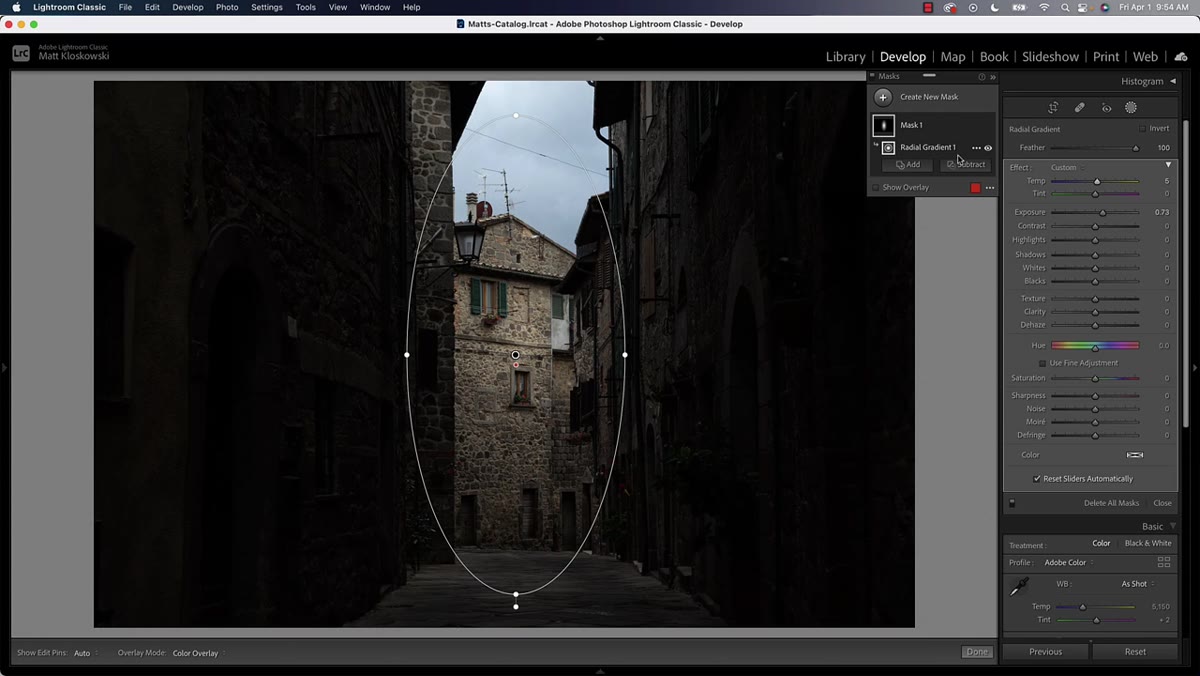
Task: Click the Add button under Radial Gradient 1
Action: tap(908, 165)
